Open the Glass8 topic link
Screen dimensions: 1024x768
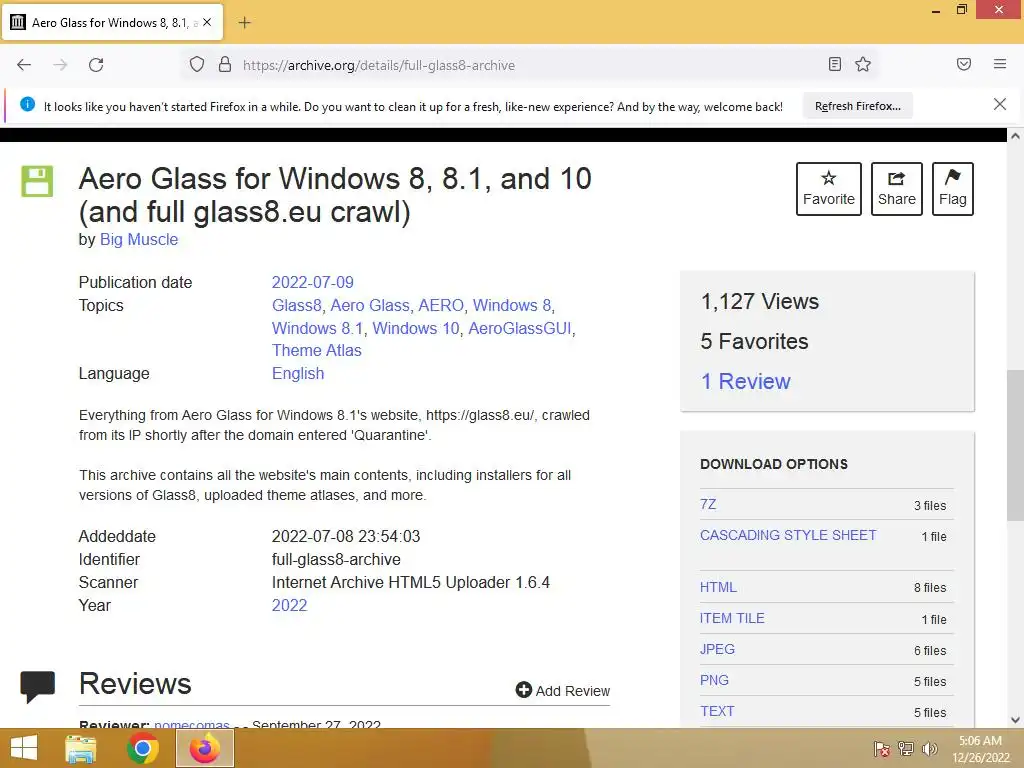[x=296, y=305]
